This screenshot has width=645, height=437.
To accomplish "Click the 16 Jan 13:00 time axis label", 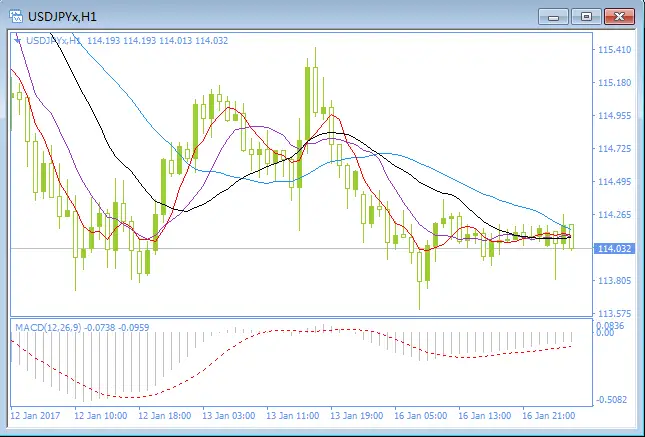I will tap(485, 416).
